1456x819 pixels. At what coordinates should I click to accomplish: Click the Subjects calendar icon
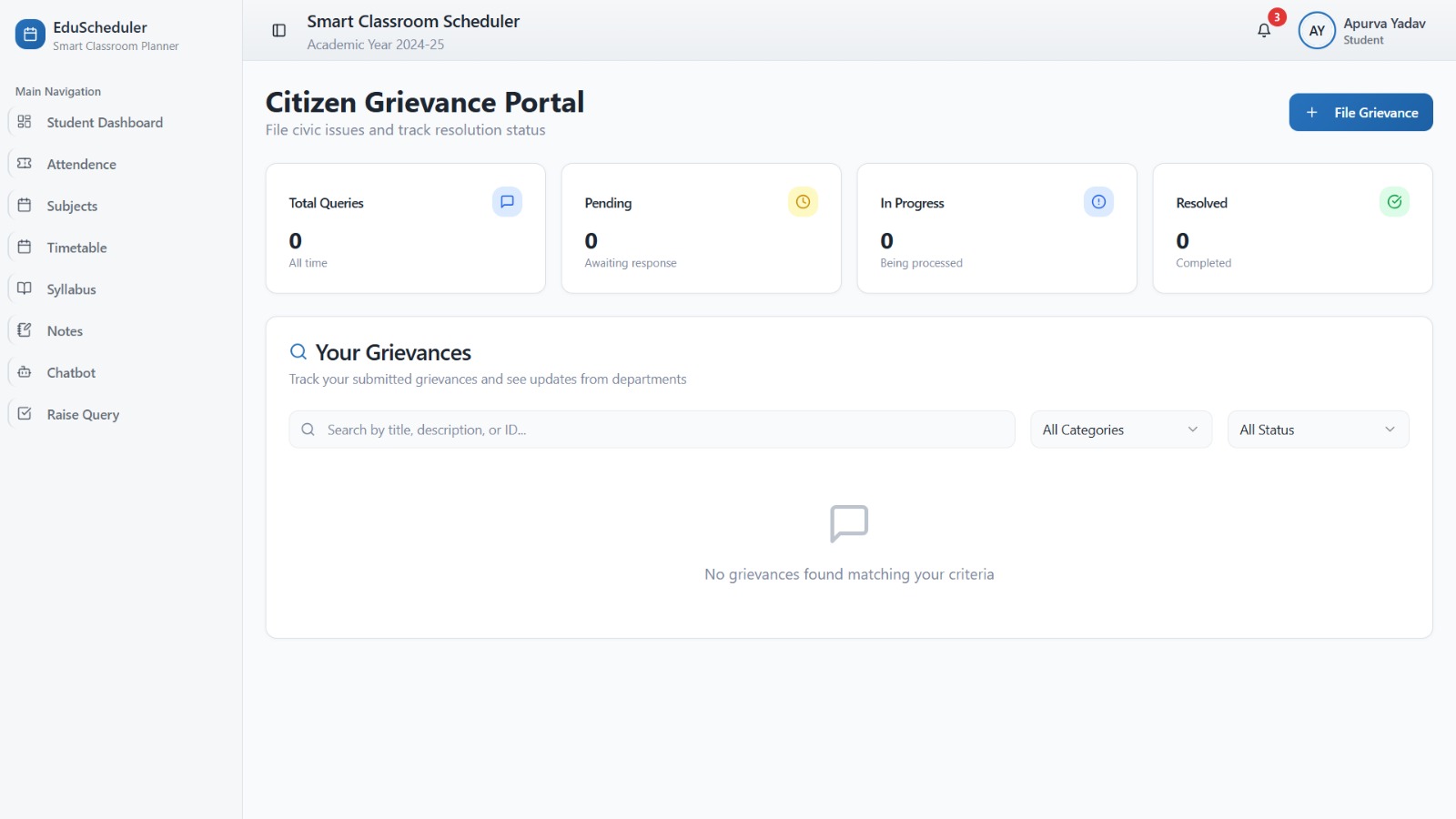tap(25, 206)
